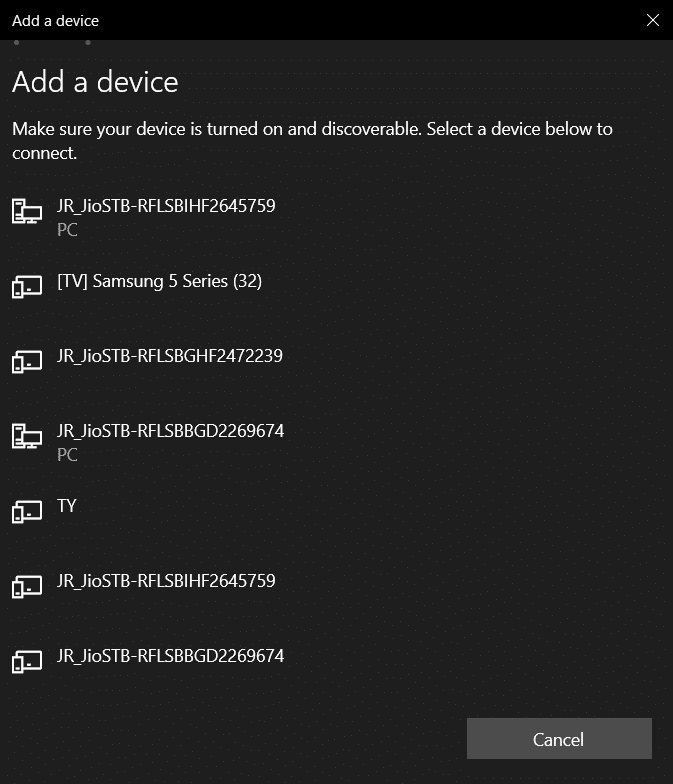Screen dimensions: 673x784
Task: Click device icon next to JR_JioSTB-RFLSBGHF2472239
Action: [27, 362]
